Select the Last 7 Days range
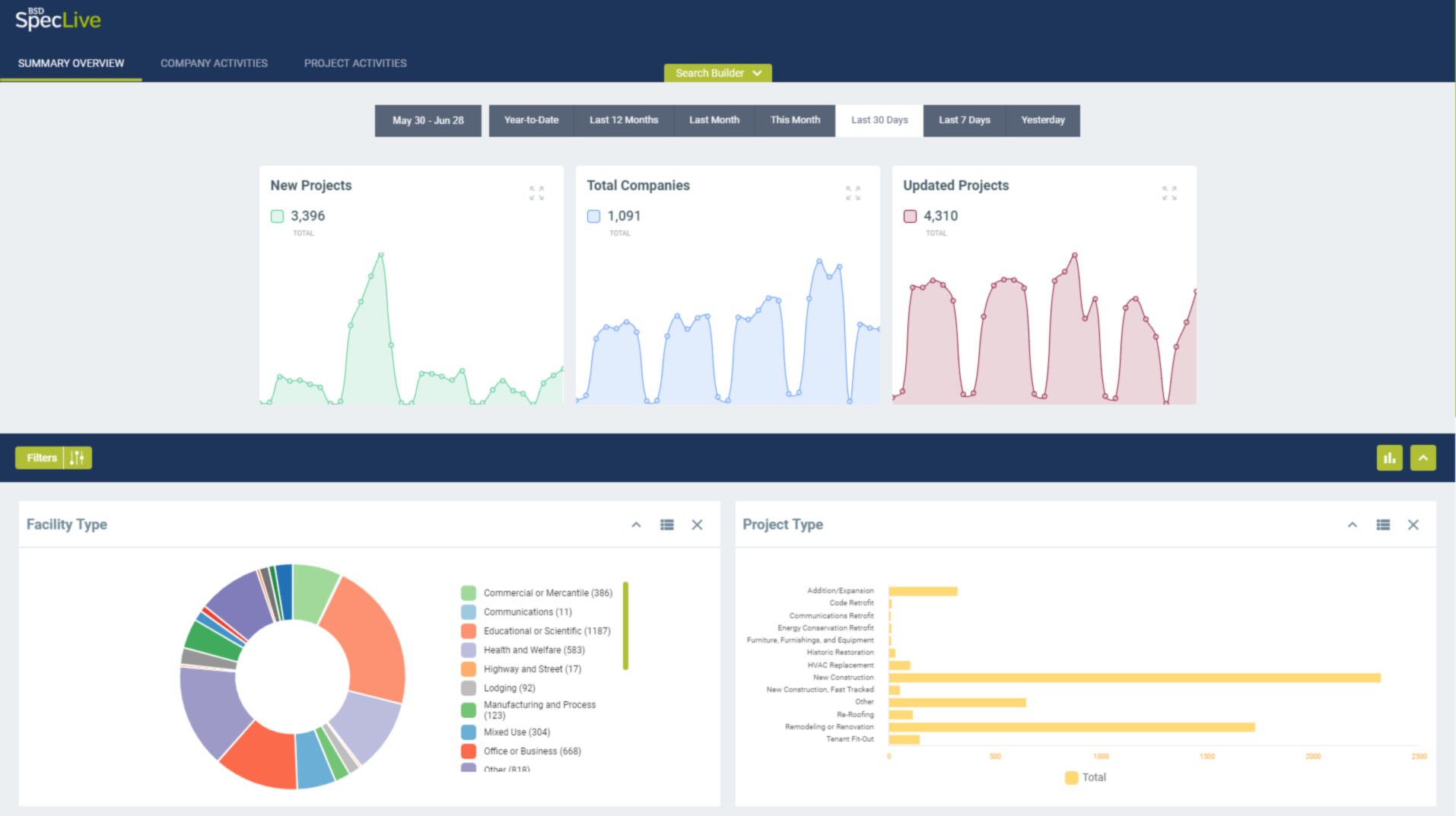 tap(964, 120)
